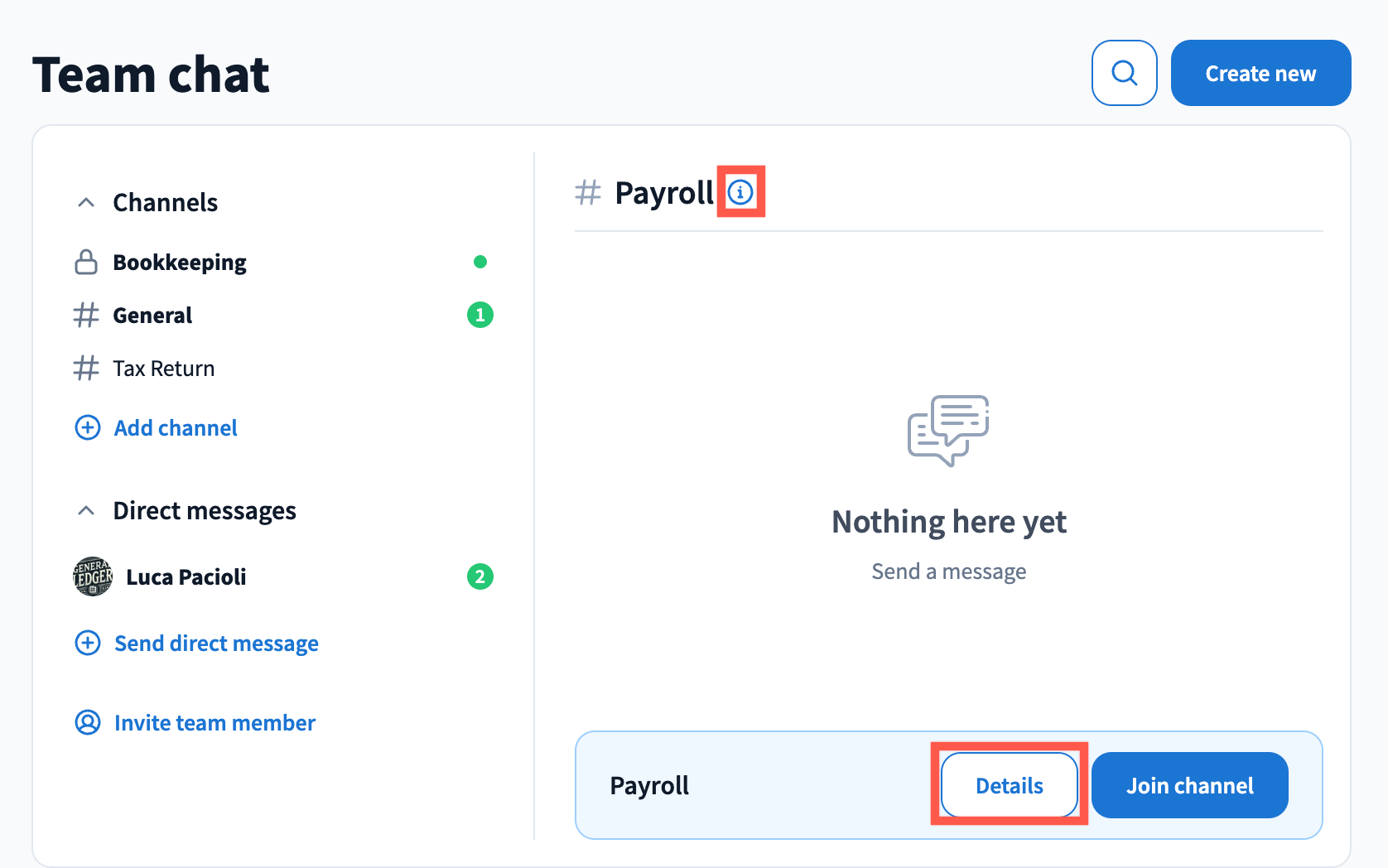Click the Payroll channel info icon
Image resolution: width=1388 pixels, height=868 pixels.
click(740, 192)
